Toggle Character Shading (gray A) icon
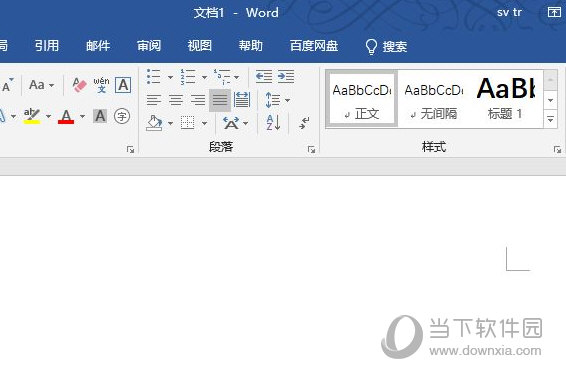566x380 pixels. pyautogui.click(x=100, y=116)
